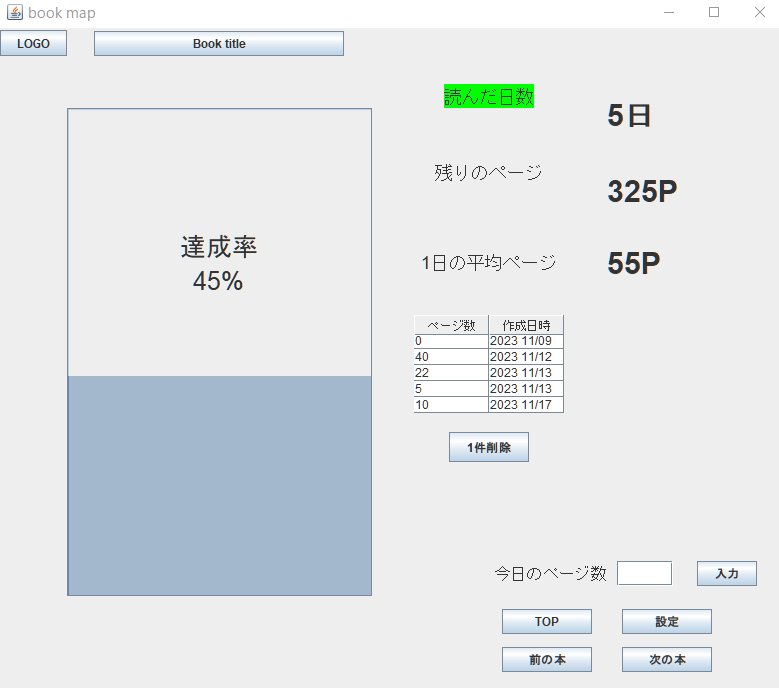Focus the 今日のページ数 input field
This screenshot has width=779, height=688.
click(644, 573)
